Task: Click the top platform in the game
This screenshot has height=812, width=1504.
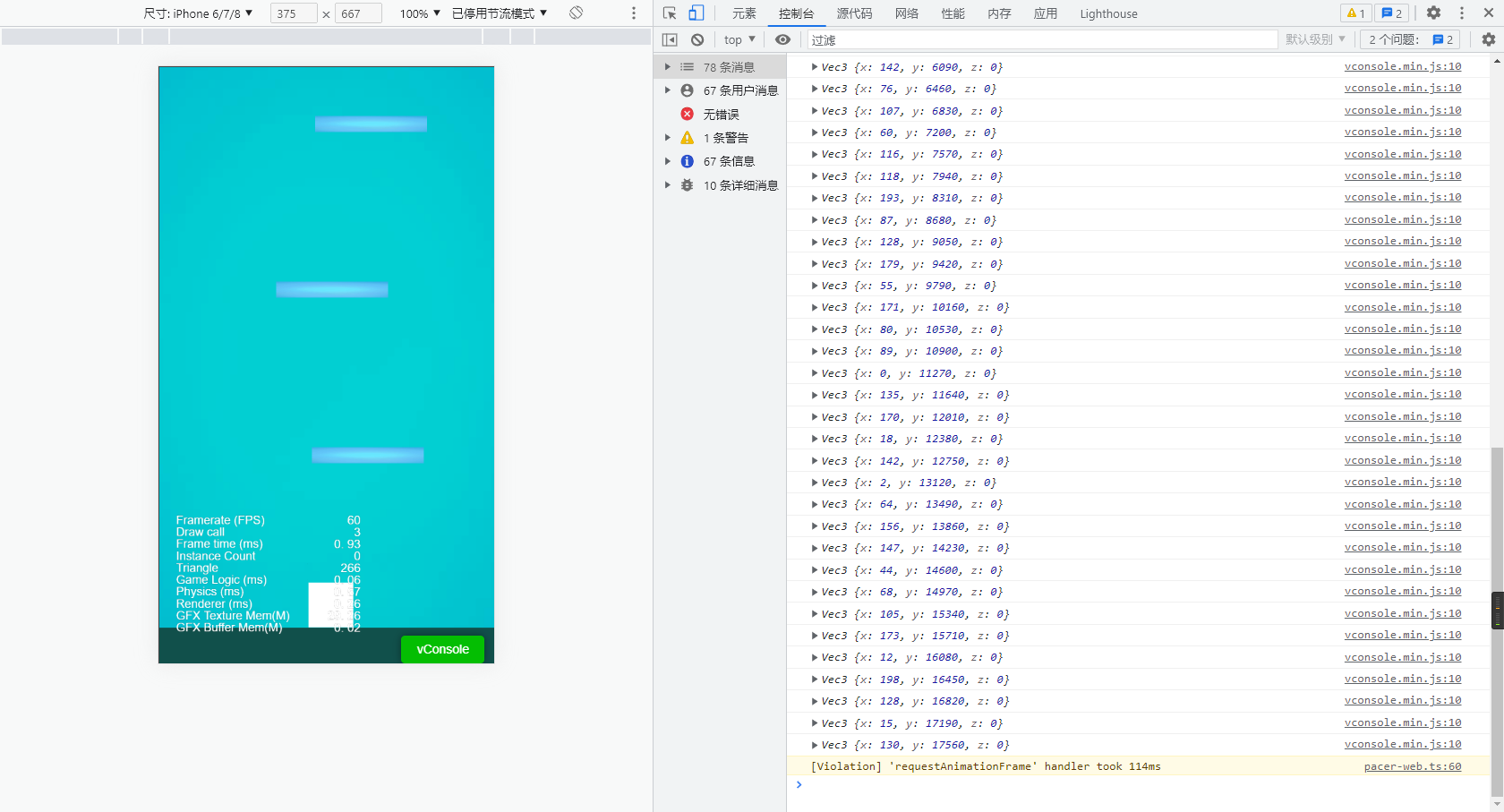Action: coord(371,124)
